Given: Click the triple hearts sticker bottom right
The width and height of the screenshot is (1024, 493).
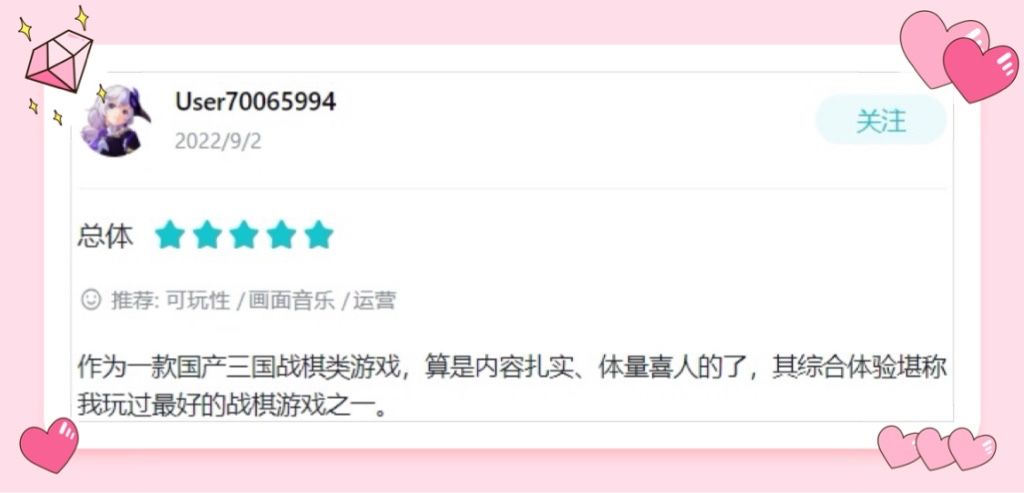Looking at the screenshot, I should click(936, 447).
